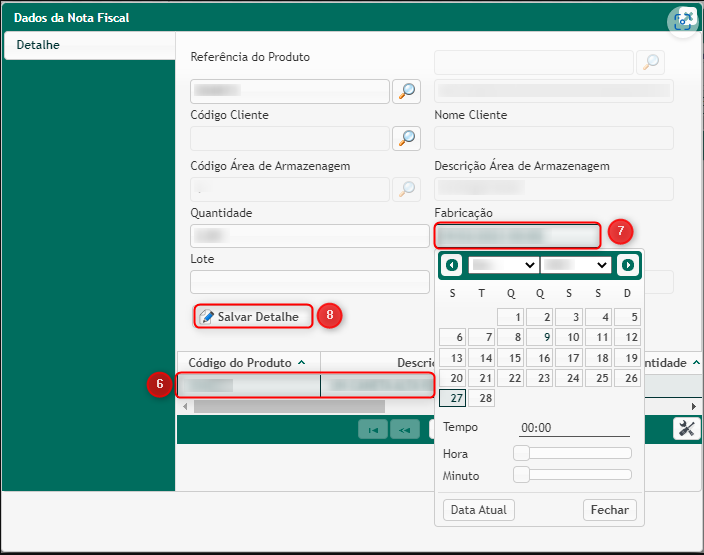Screen dimensions: 704x555
Task: Click the screenshot capture icon at top right
Action: tap(684, 21)
